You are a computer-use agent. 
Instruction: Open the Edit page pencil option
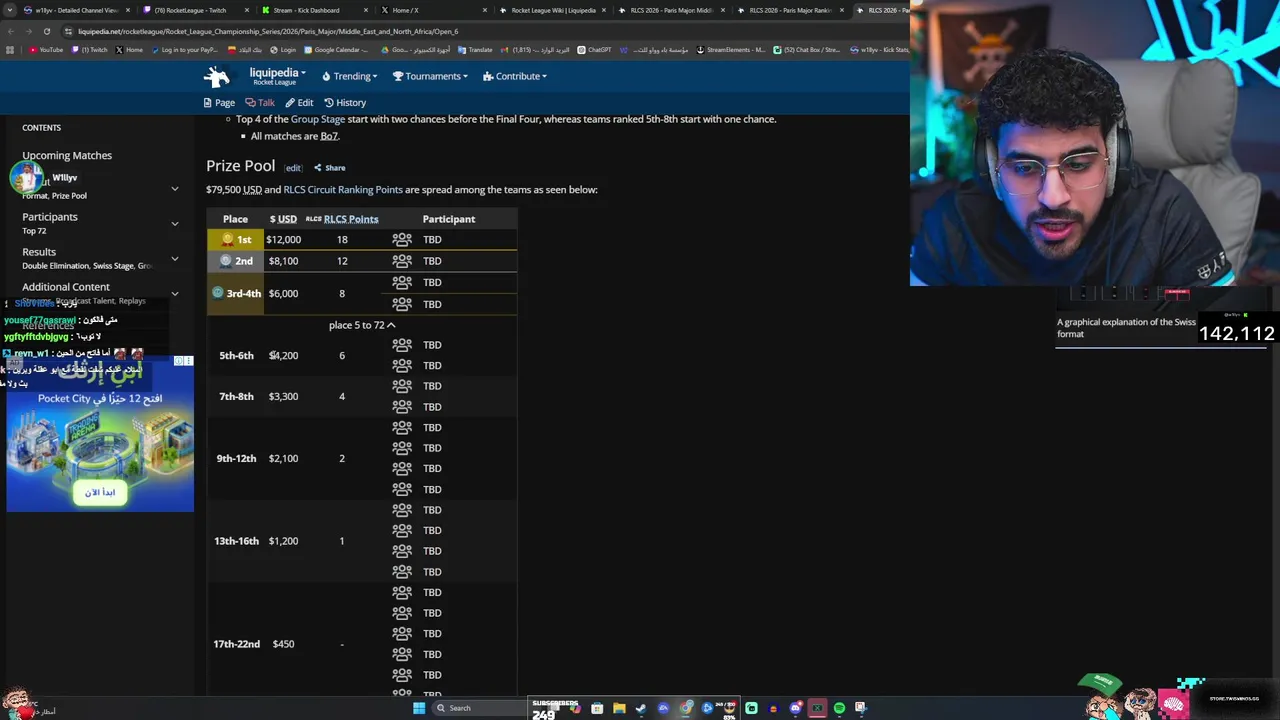coord(299,102)
